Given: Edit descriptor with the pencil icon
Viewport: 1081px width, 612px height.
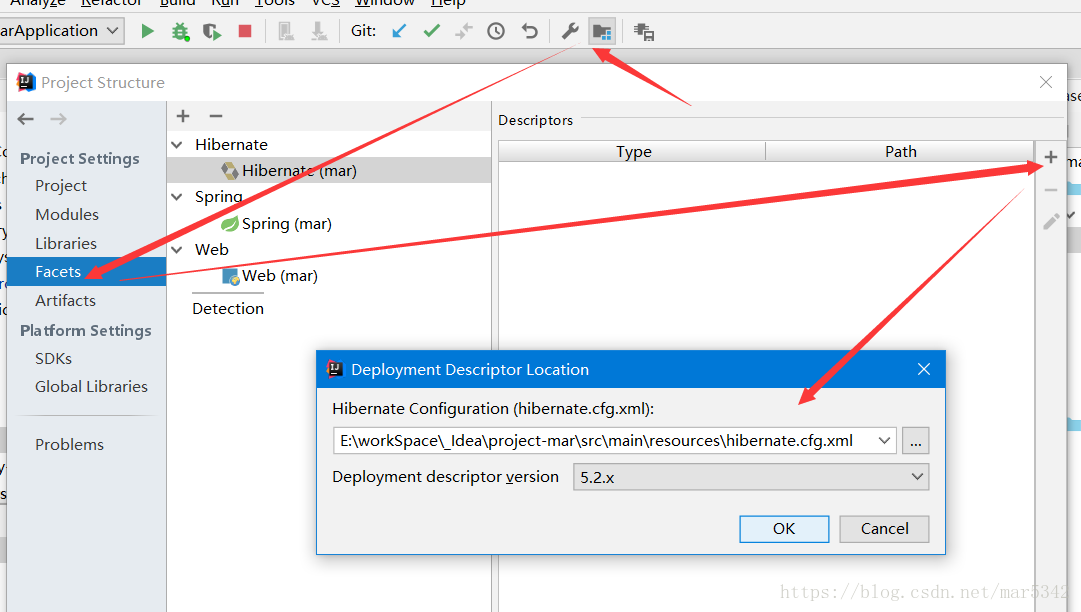Looking at the screenshot, I should [1051, 221].
